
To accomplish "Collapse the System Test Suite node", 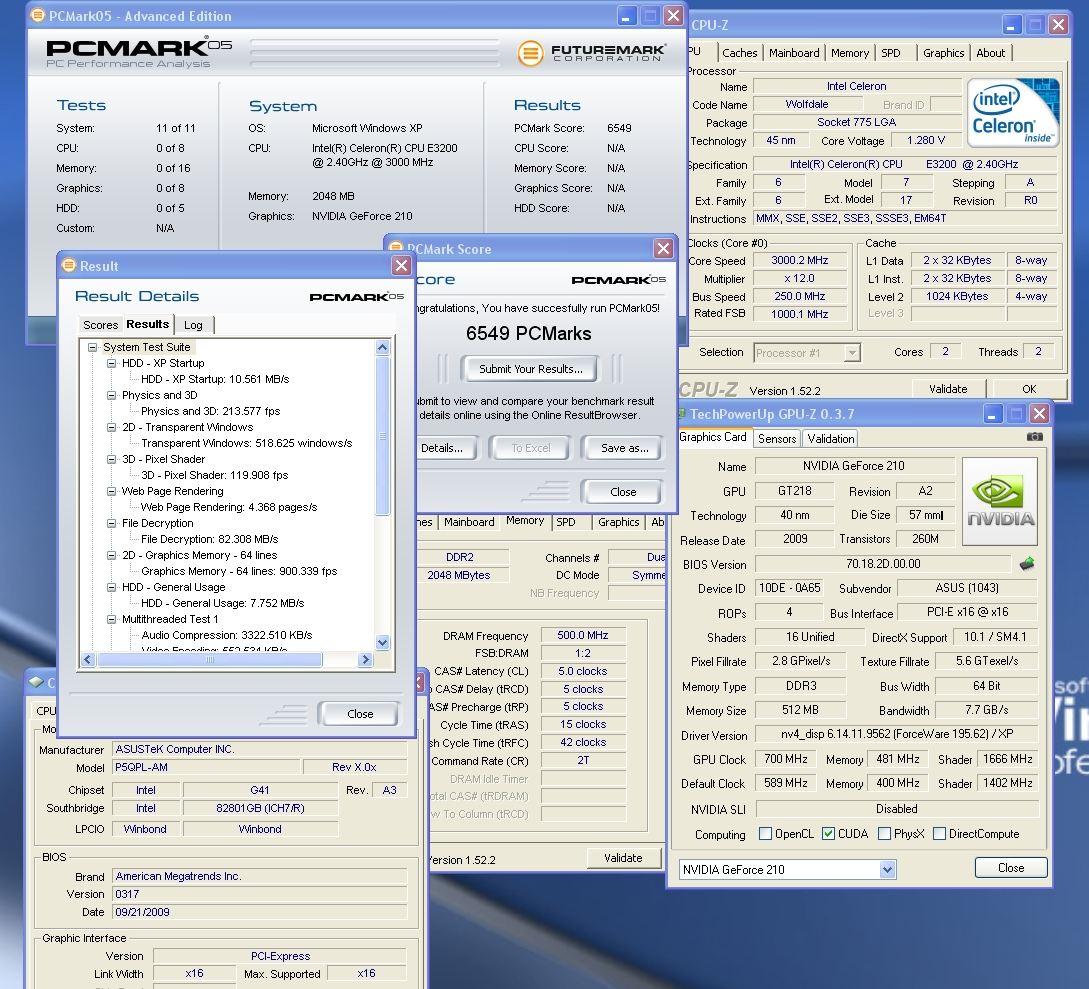I will tap(92, 347).
